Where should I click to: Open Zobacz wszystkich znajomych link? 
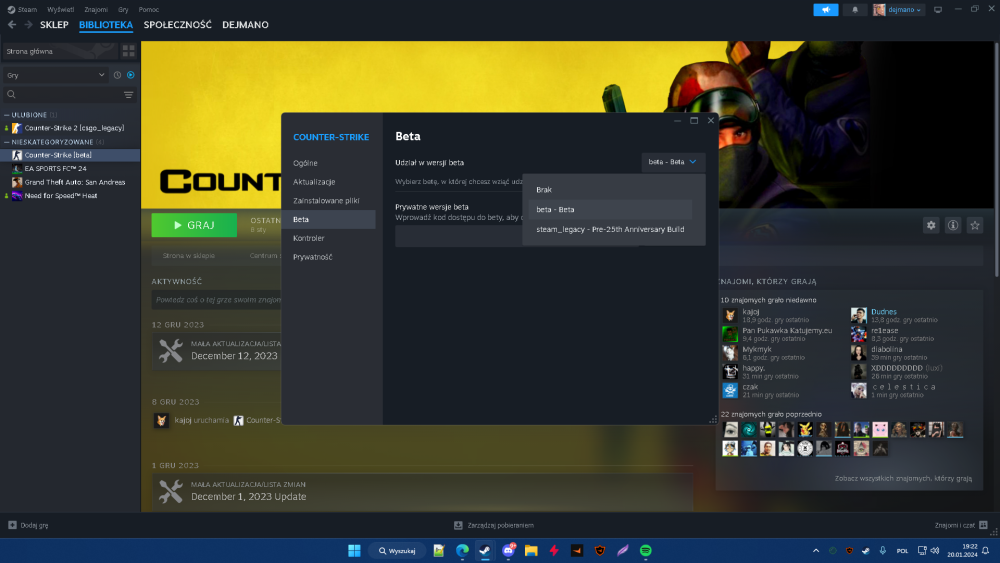click(x=903, y=478)
